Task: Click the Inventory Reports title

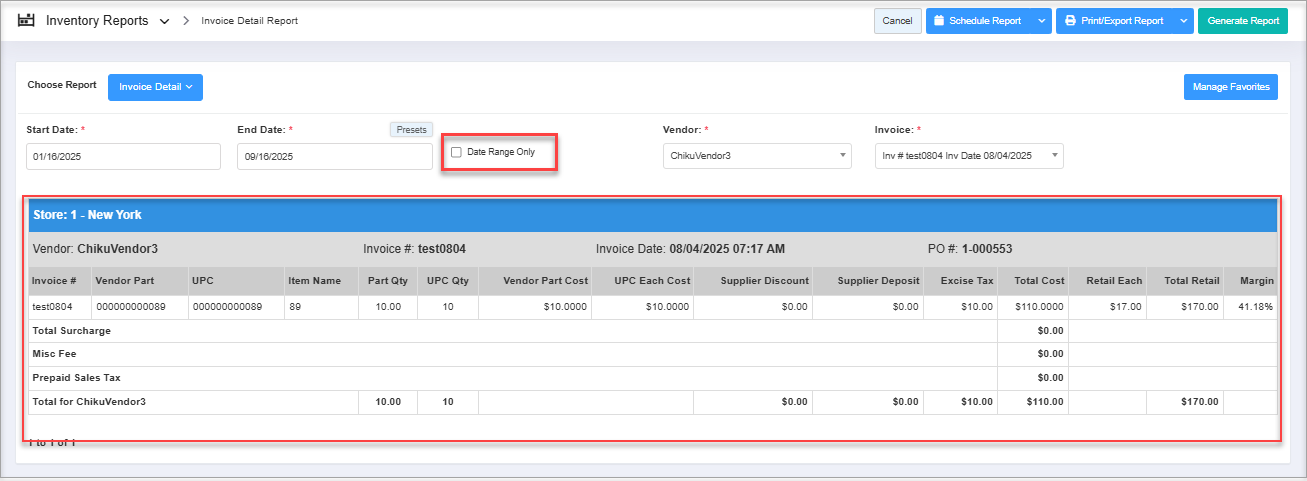Action: 97,21
